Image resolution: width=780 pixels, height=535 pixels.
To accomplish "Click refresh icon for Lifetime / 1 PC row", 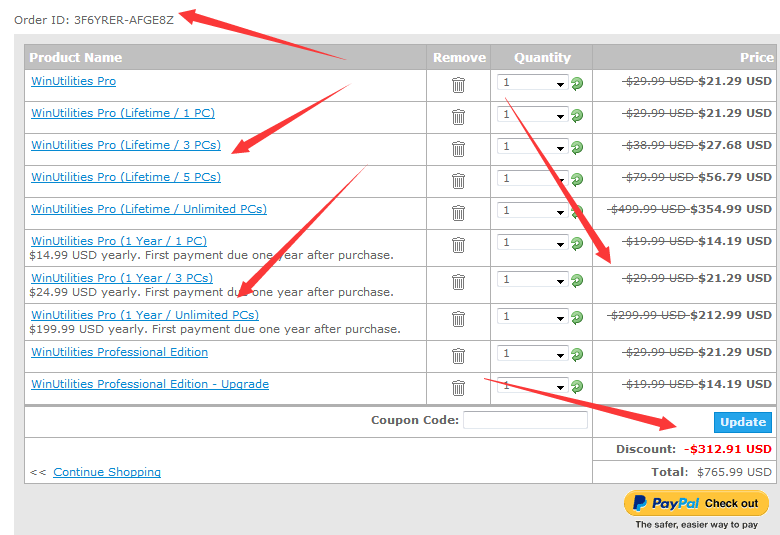I will (577, 115).
